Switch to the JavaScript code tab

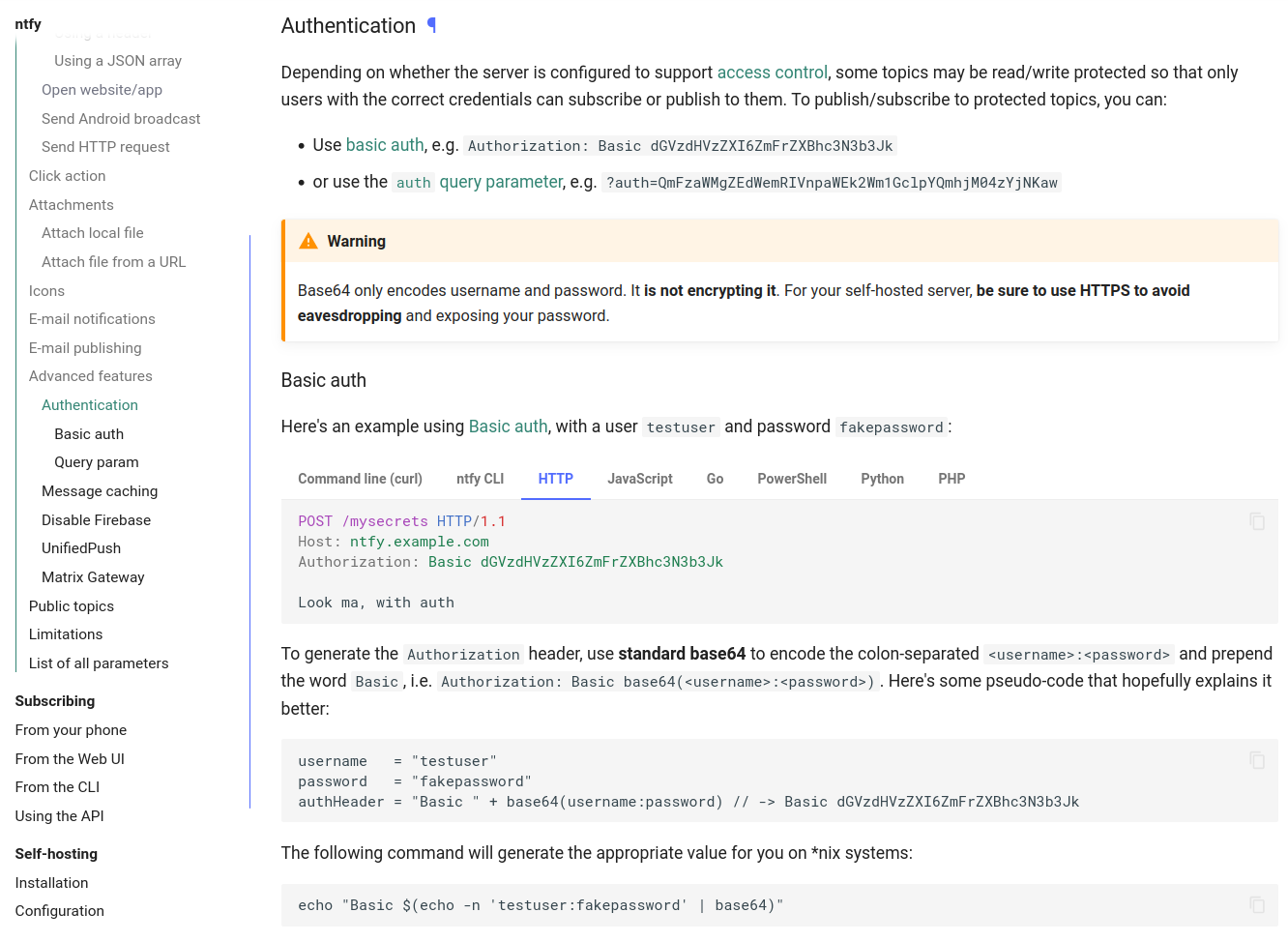tap(639, 479)
